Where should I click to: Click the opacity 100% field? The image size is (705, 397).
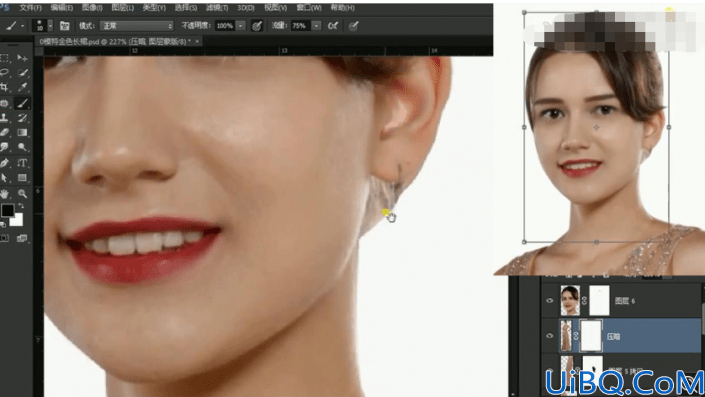225,26
